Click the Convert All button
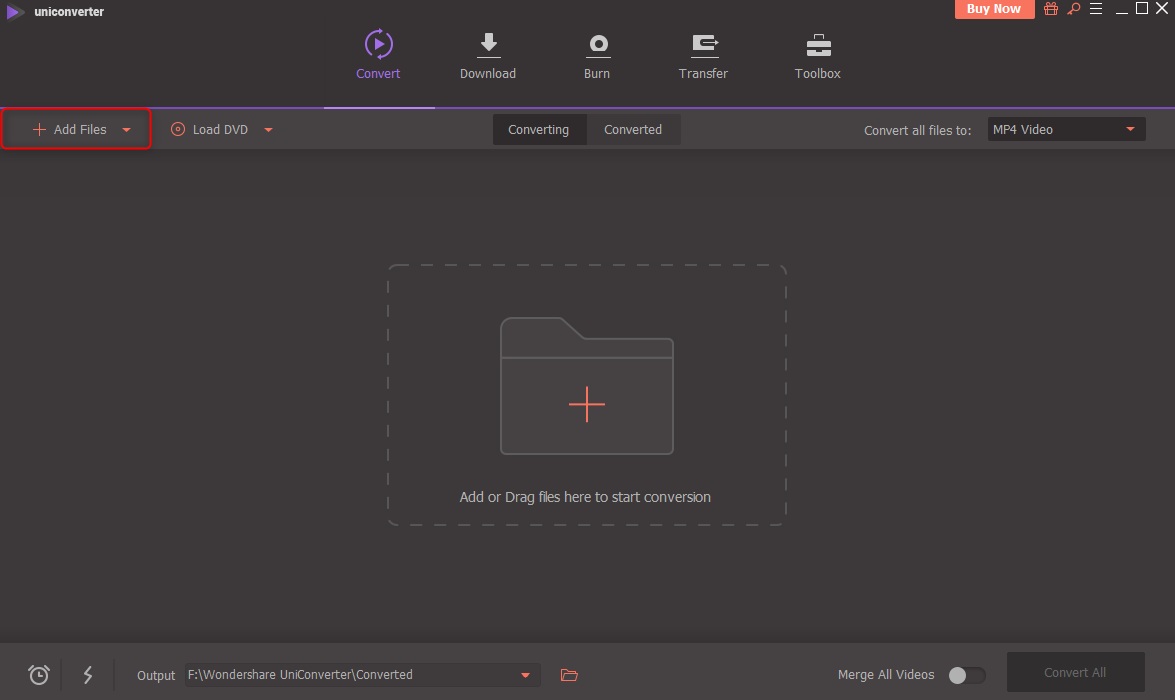 click(x=1074, y=673)
